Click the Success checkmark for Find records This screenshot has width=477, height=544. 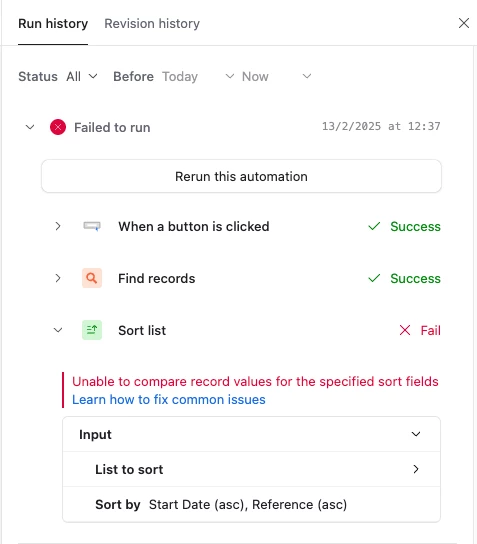coord(374,278)
